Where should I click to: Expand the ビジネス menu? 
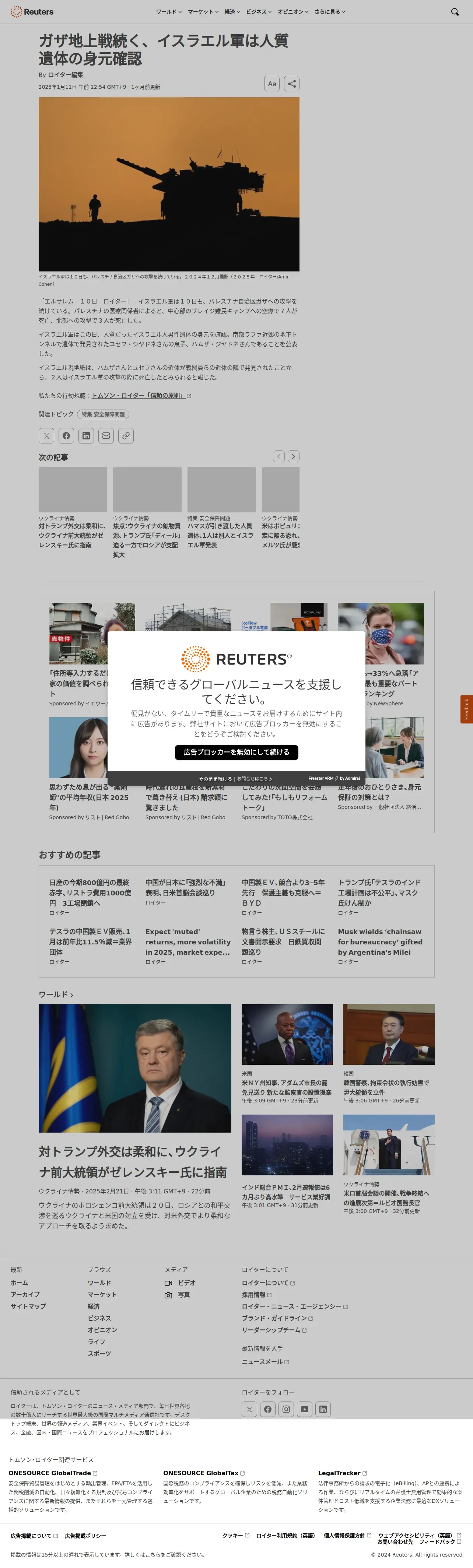click(259, 11)
